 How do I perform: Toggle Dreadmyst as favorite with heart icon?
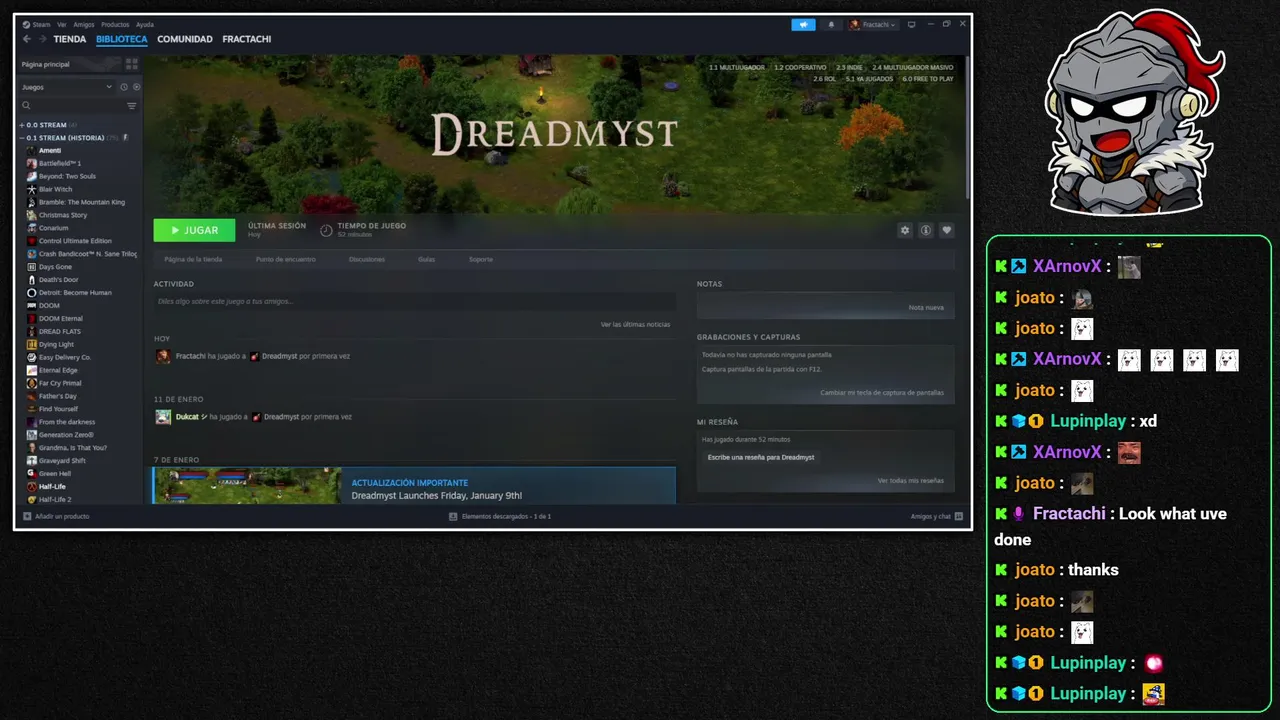pyautogui.click(x=947, y=230)
